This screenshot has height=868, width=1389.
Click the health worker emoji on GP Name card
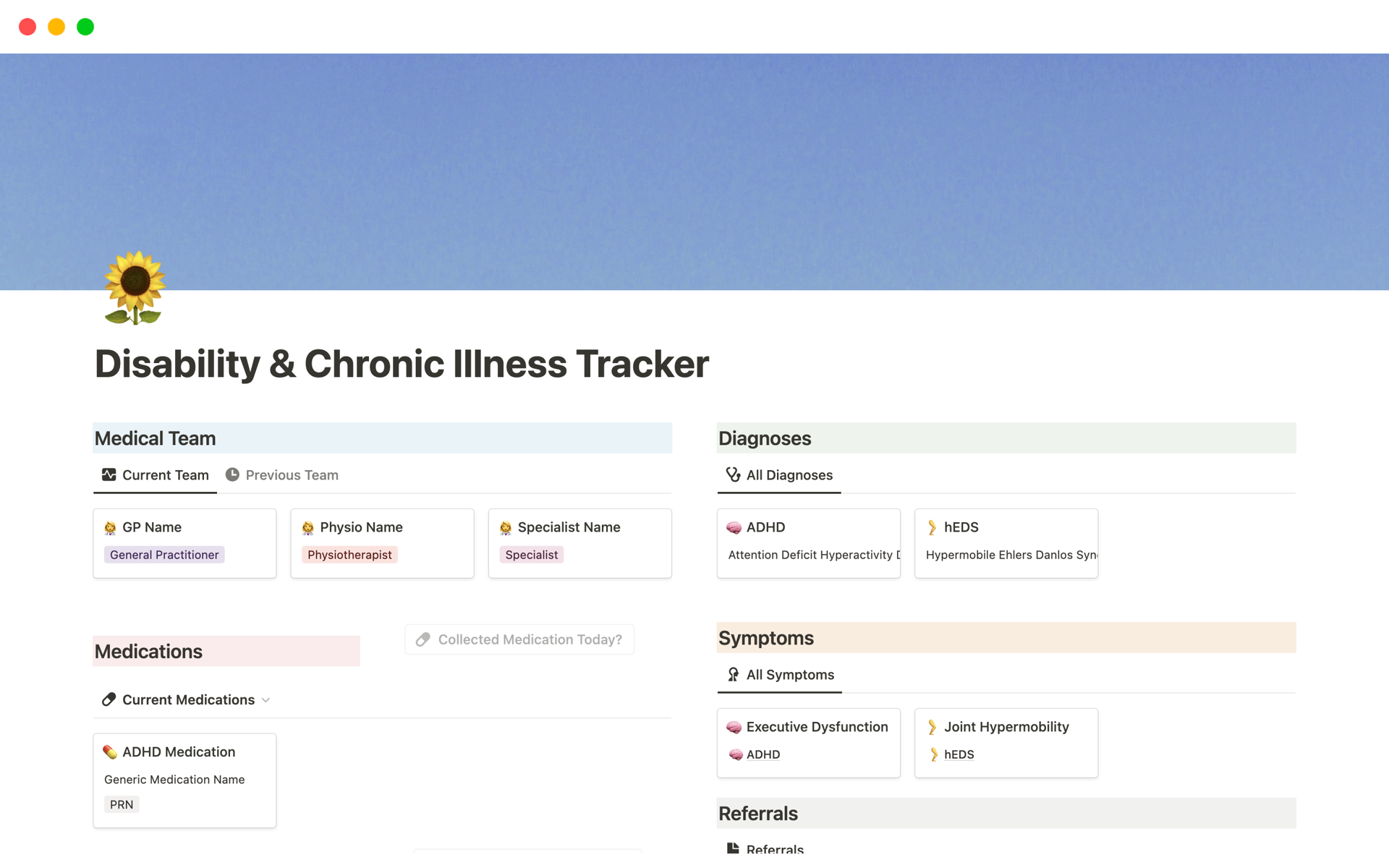click(x=110, y=527)
